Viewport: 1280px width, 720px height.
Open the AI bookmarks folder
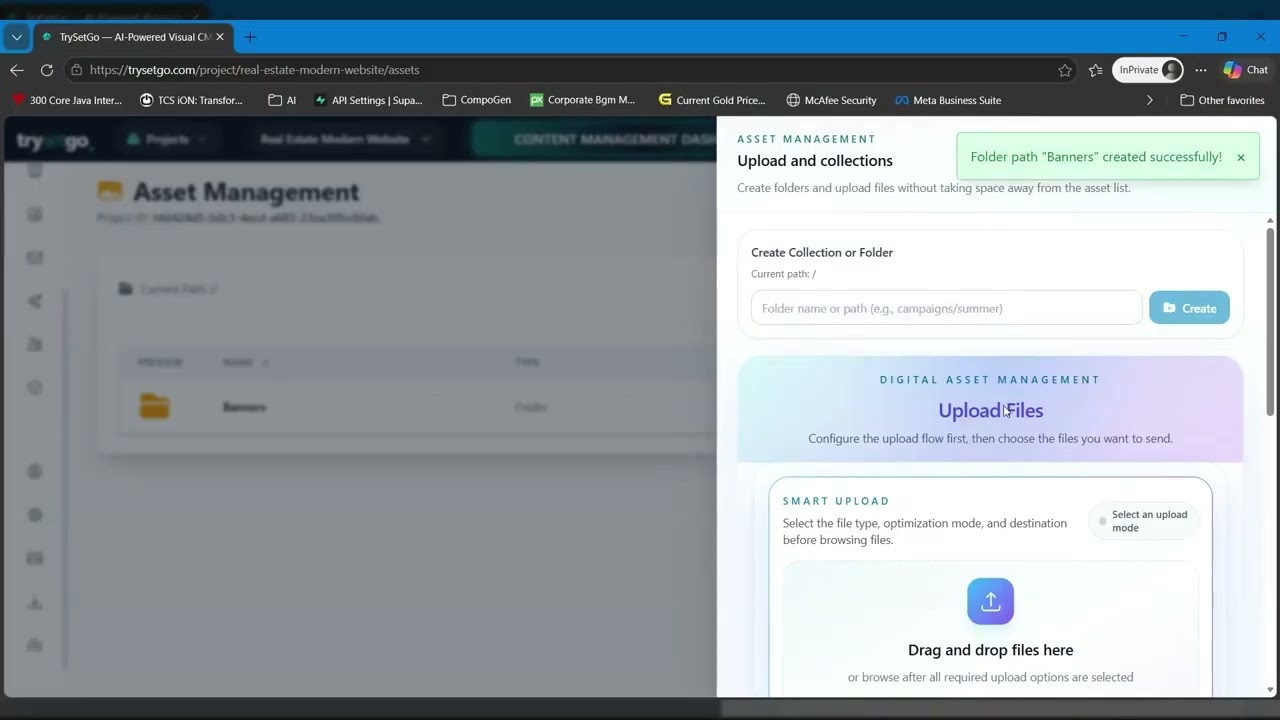click(283, 100)
